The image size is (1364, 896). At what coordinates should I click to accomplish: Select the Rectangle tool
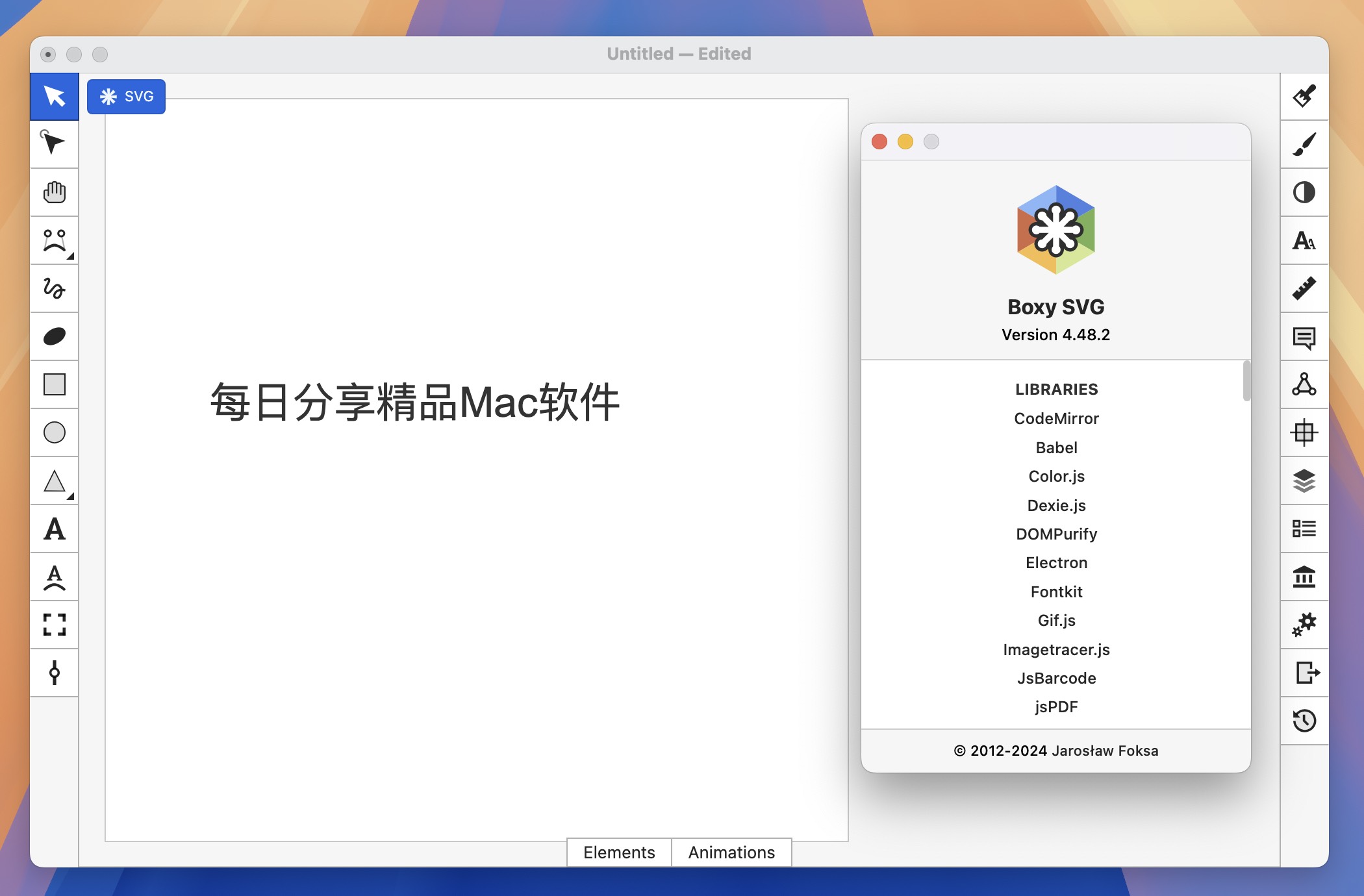[x=55, y=384]
